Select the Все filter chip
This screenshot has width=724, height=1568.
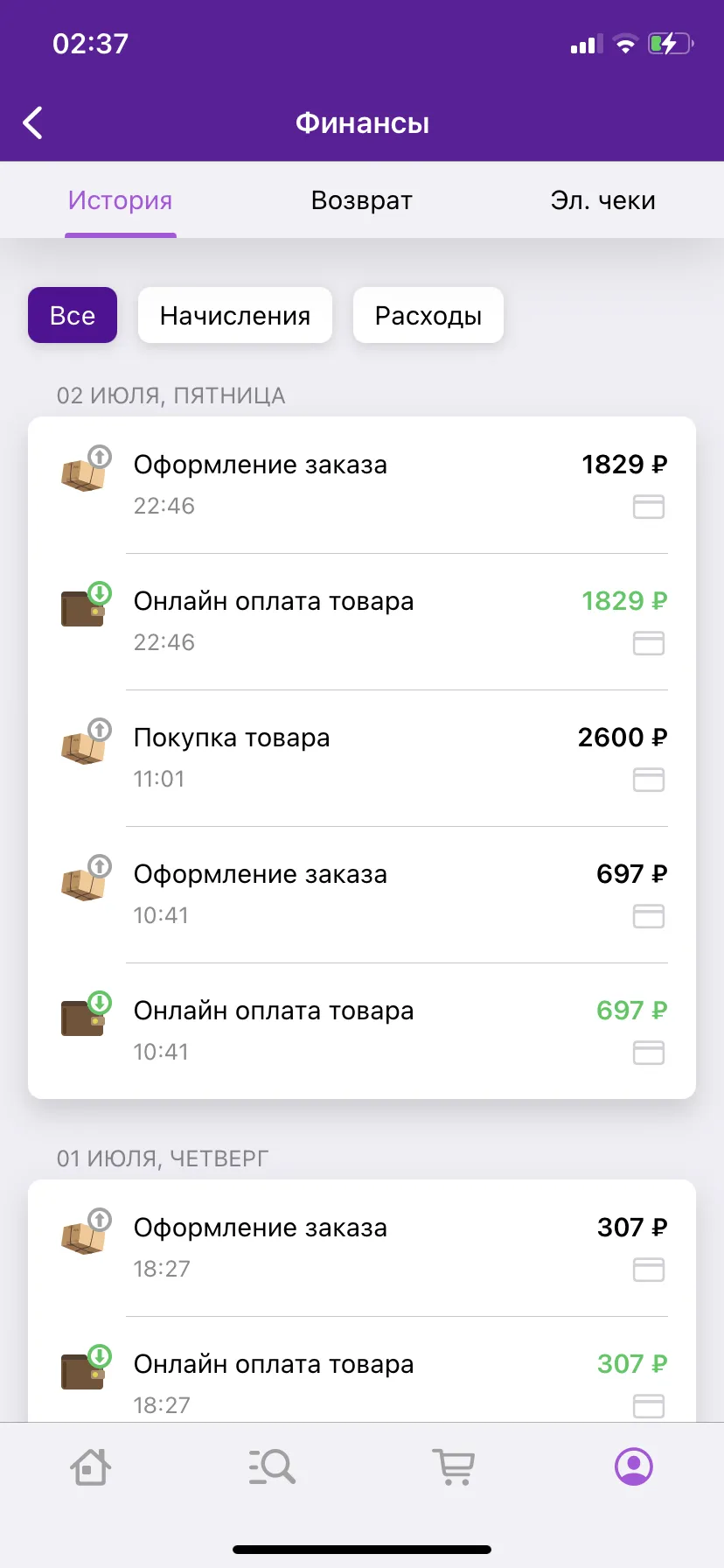73,315
